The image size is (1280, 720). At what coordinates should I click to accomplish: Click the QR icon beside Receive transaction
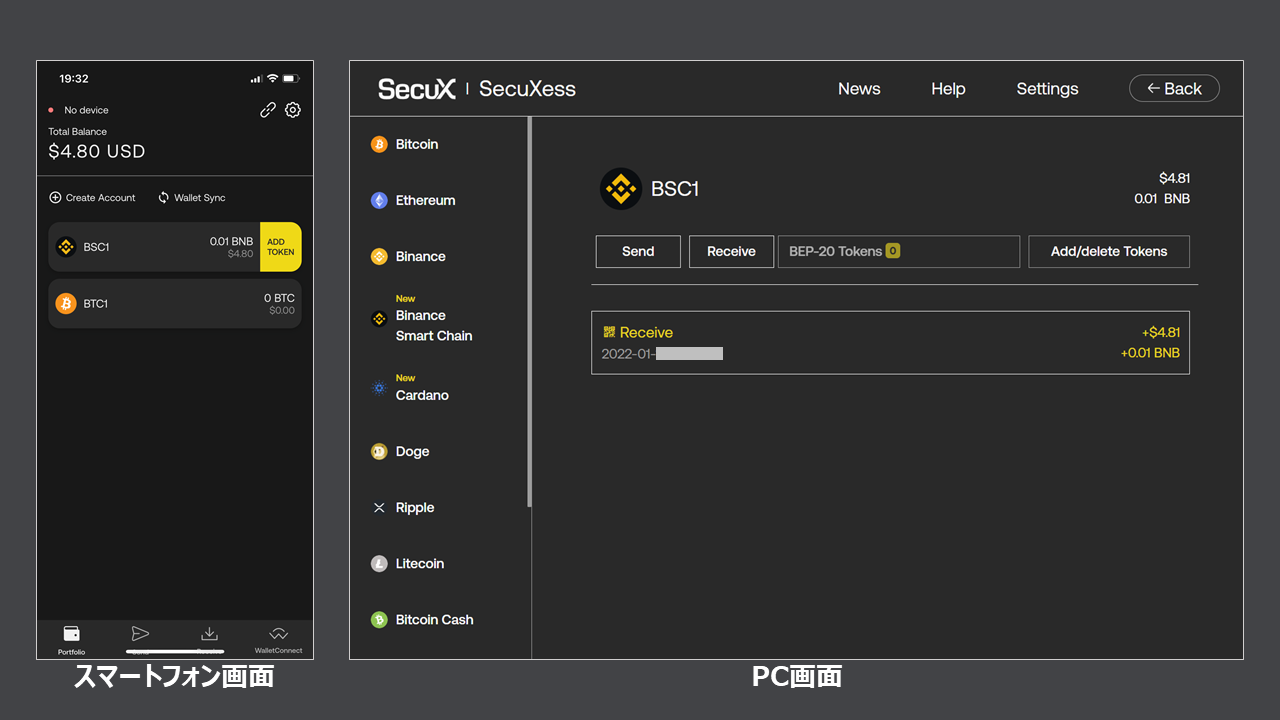(609, 331)
